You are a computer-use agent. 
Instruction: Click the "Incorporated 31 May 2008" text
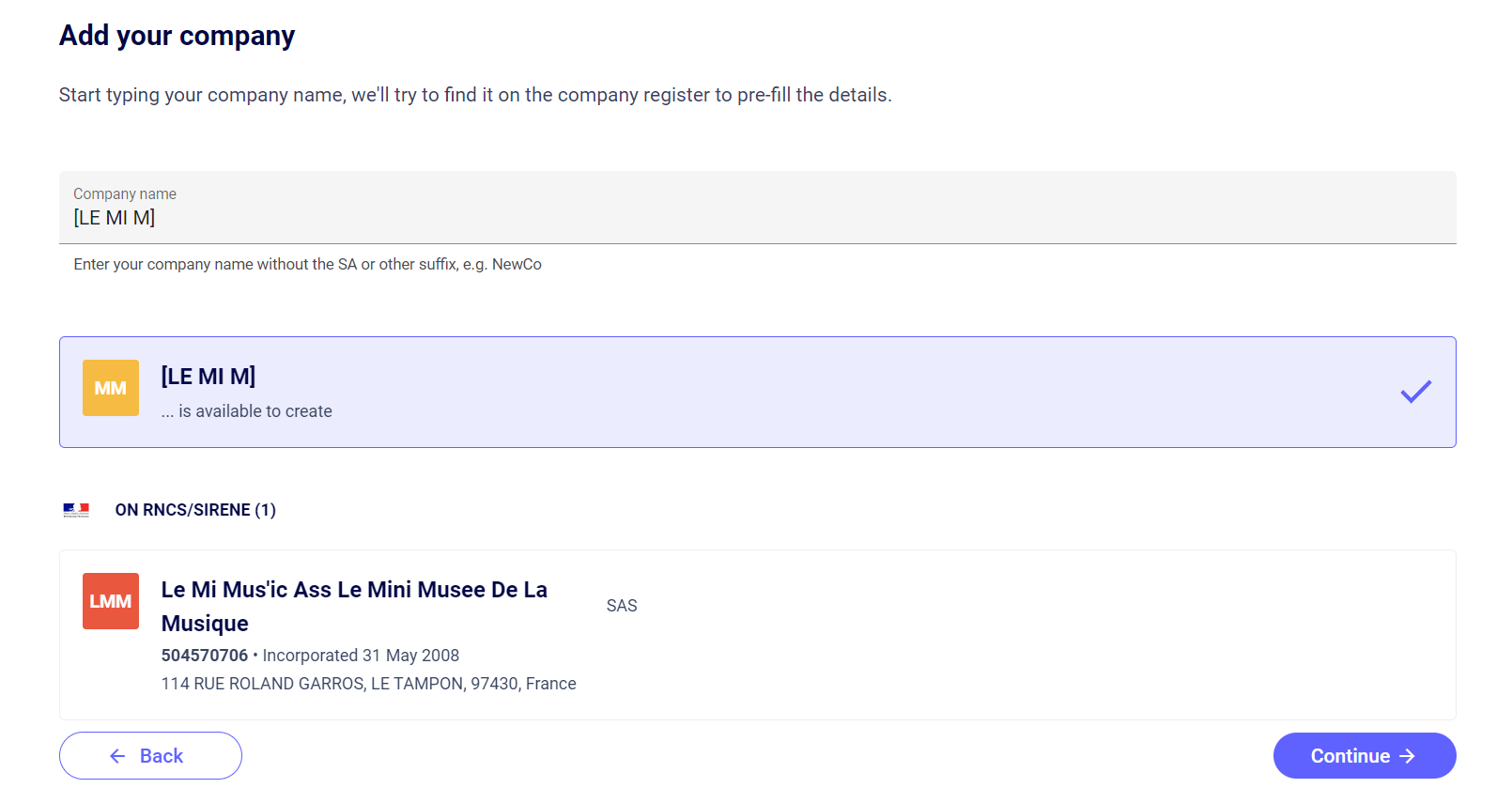click(361, 656)
